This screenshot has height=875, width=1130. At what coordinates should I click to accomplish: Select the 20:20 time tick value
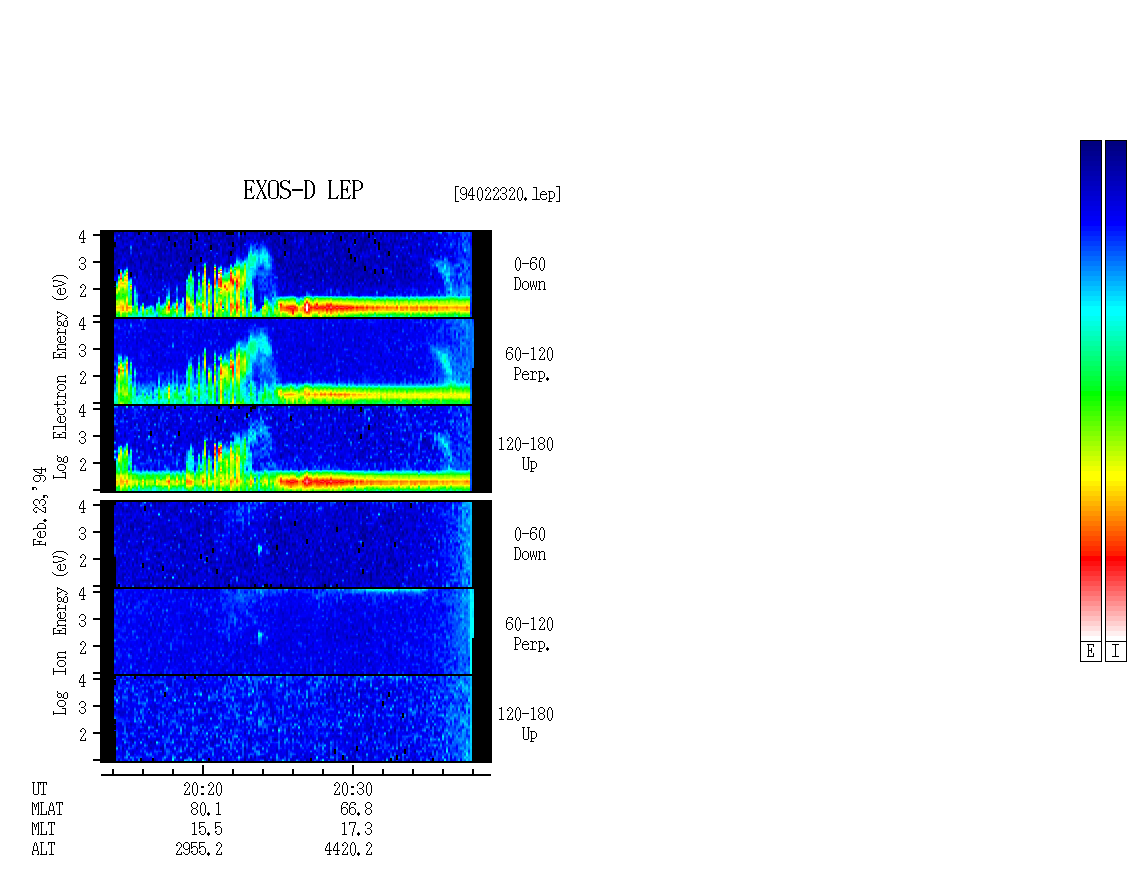coord(203,789)
